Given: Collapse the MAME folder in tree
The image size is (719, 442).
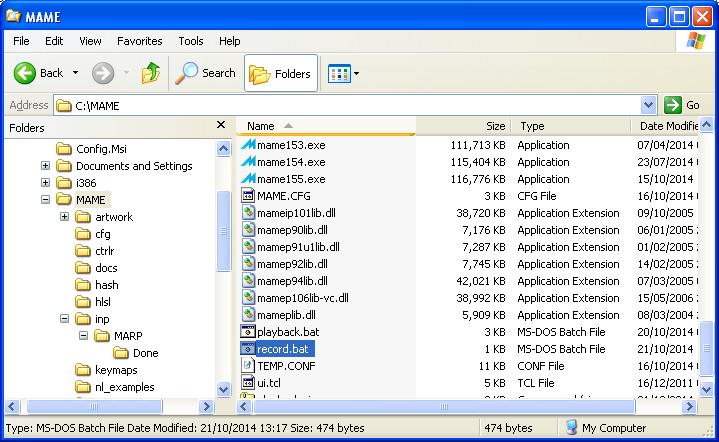Looking at the screenshot, I should pyautogui.click(x=46, y=200).
